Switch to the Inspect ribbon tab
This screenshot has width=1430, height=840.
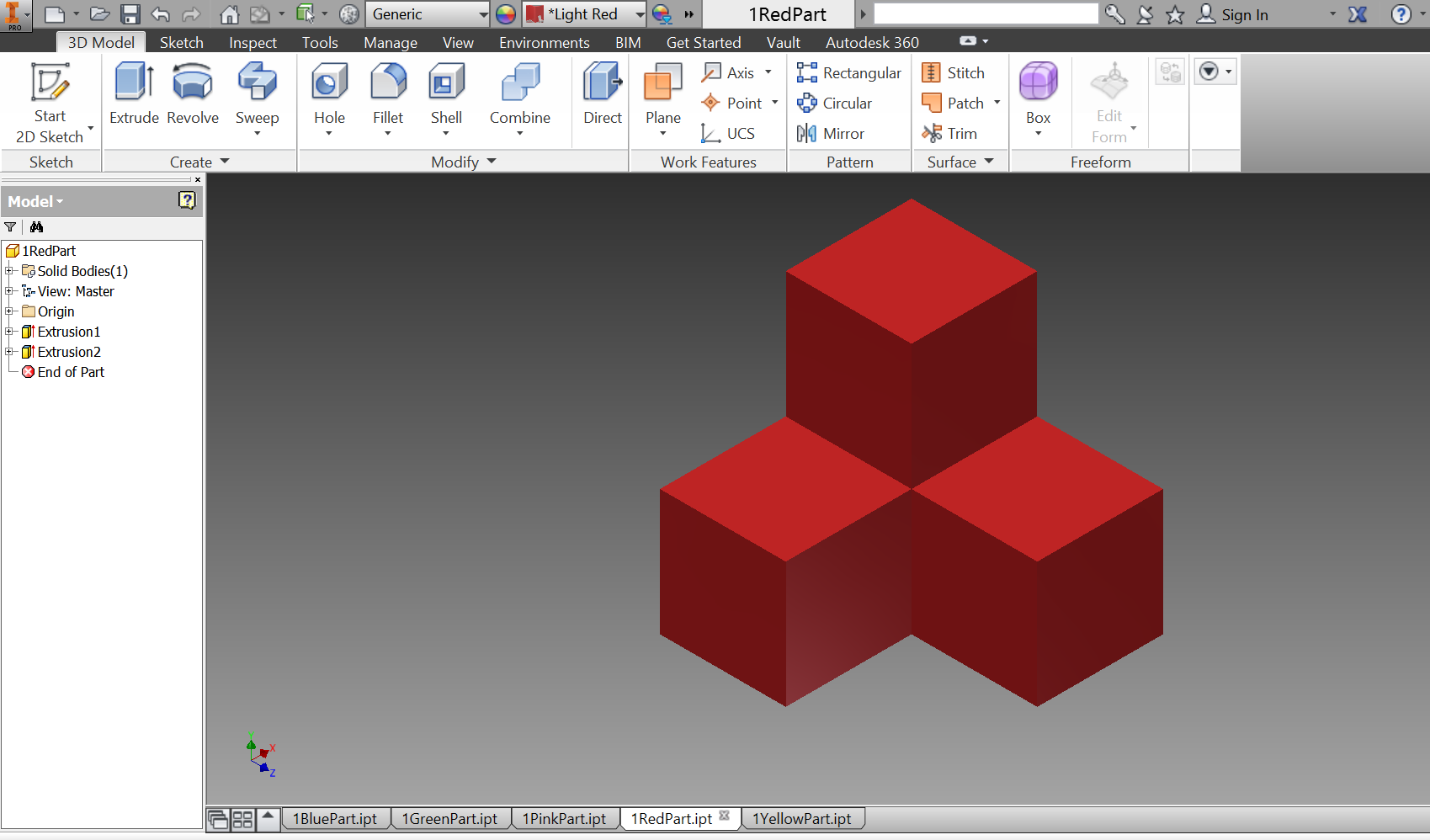tap(253, 42)
